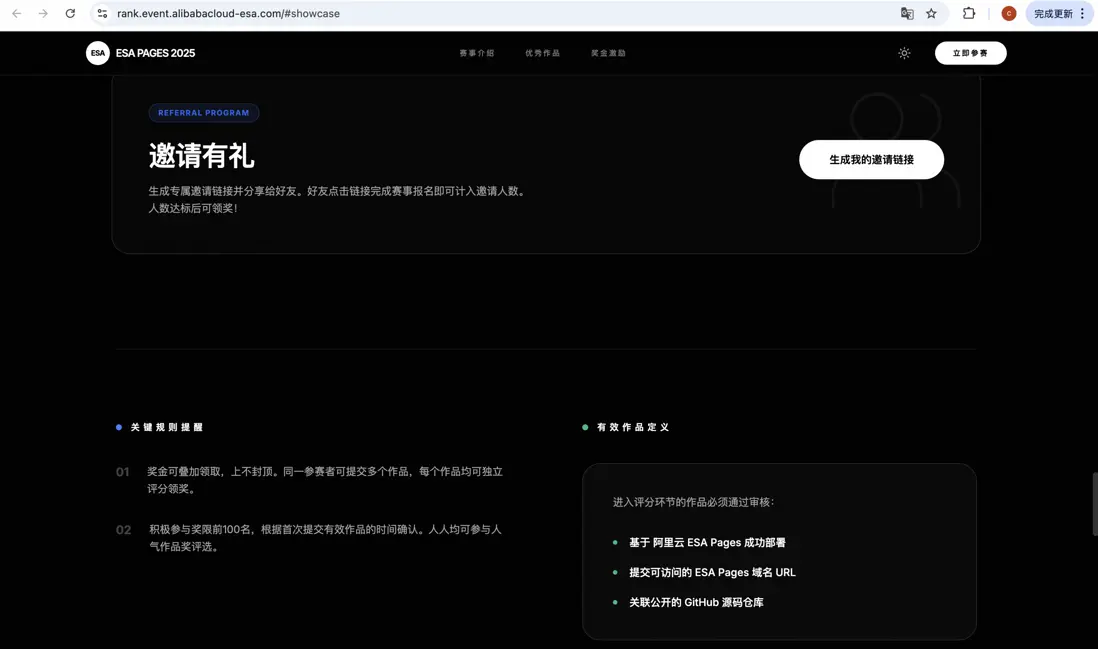Image resolution: width=1098 pixels, height=649 pixels.
Task: Click the 完成更新 update button
Action: [1052, 13]
